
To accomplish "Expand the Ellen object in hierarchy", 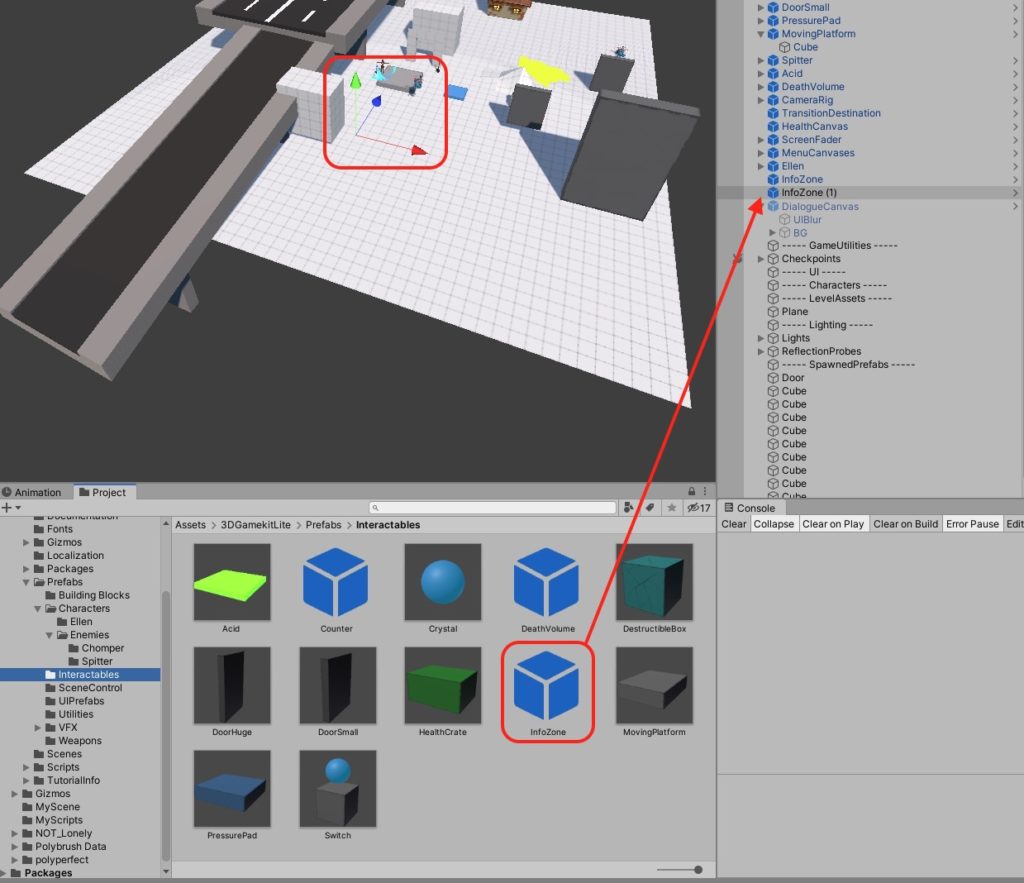I will [x=761, y=166].
